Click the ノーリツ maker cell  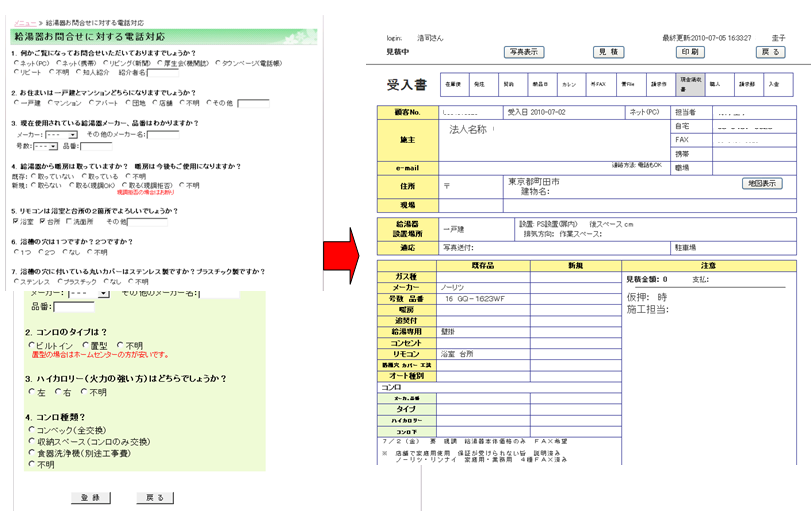click(484, 287)
